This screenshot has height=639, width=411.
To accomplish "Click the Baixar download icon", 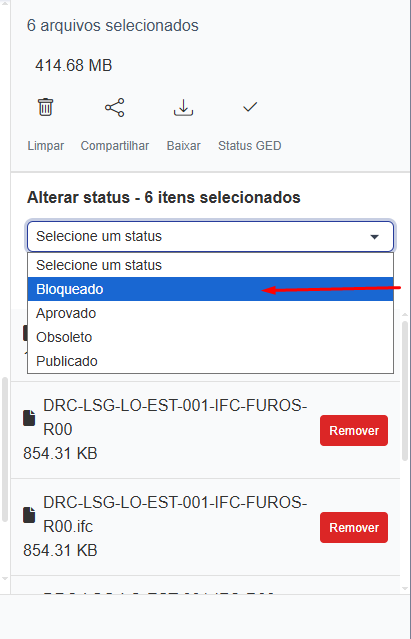I will coord(183,108).
